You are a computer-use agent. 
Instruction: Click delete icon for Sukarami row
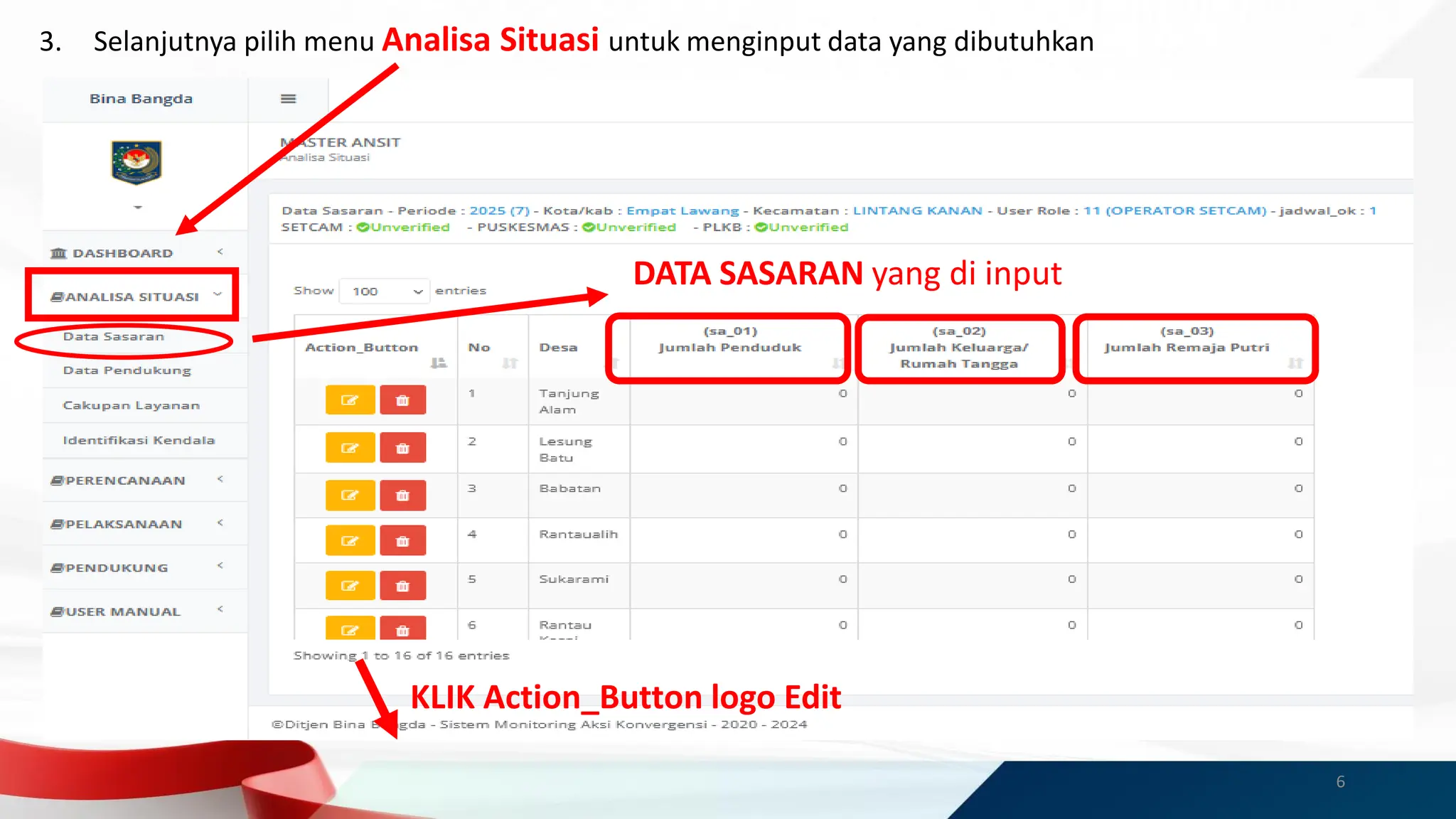click(402, 586)
